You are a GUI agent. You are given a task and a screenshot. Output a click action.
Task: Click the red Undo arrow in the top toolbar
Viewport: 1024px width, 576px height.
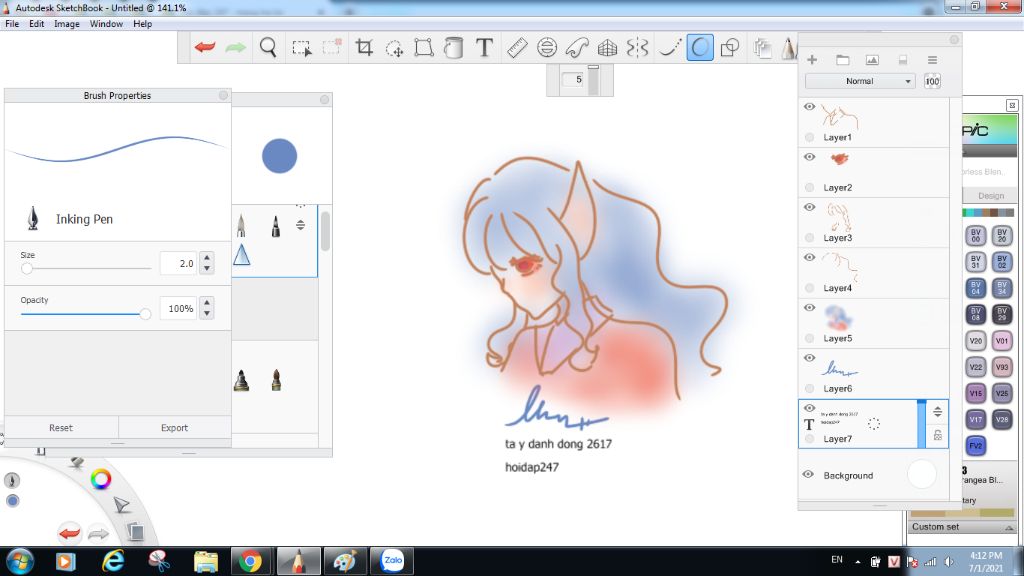pyautogui.click(x=205, y=47)
